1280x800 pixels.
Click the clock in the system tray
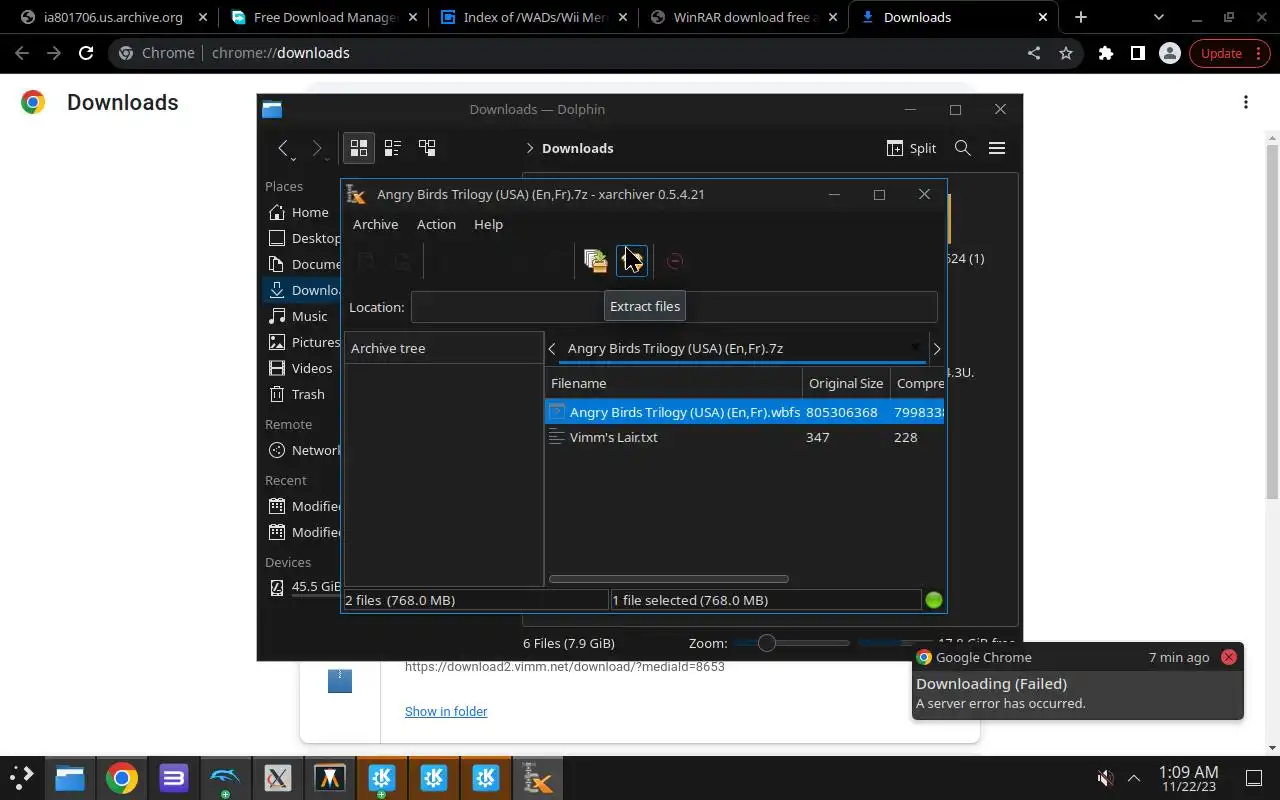[1188, 778]
